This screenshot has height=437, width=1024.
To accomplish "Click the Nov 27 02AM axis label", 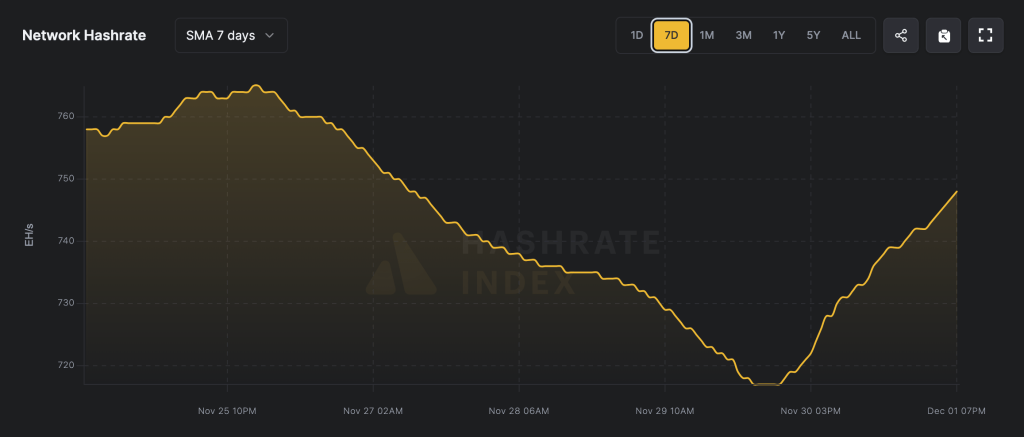I will 373,410.
